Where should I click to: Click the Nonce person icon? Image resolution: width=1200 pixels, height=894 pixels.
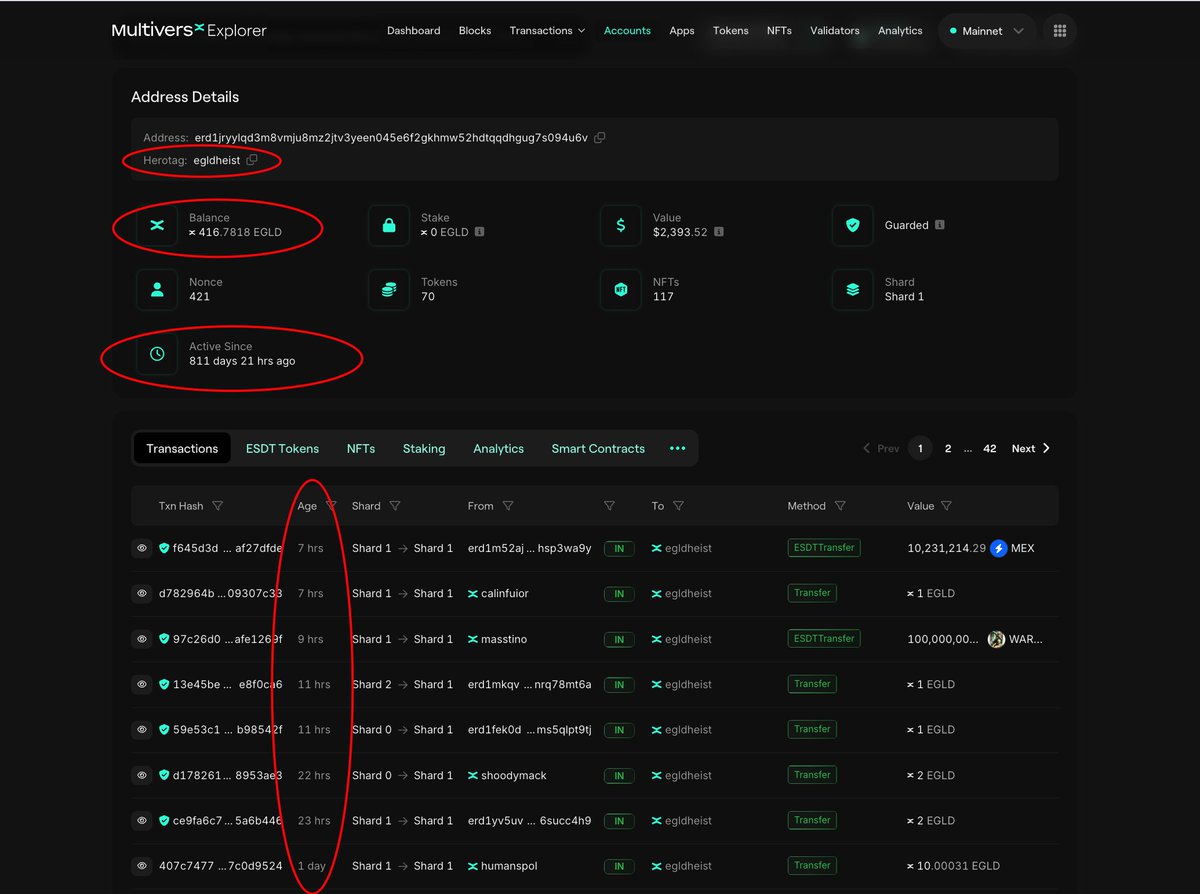pyautogui.click(x=157, y=290)
